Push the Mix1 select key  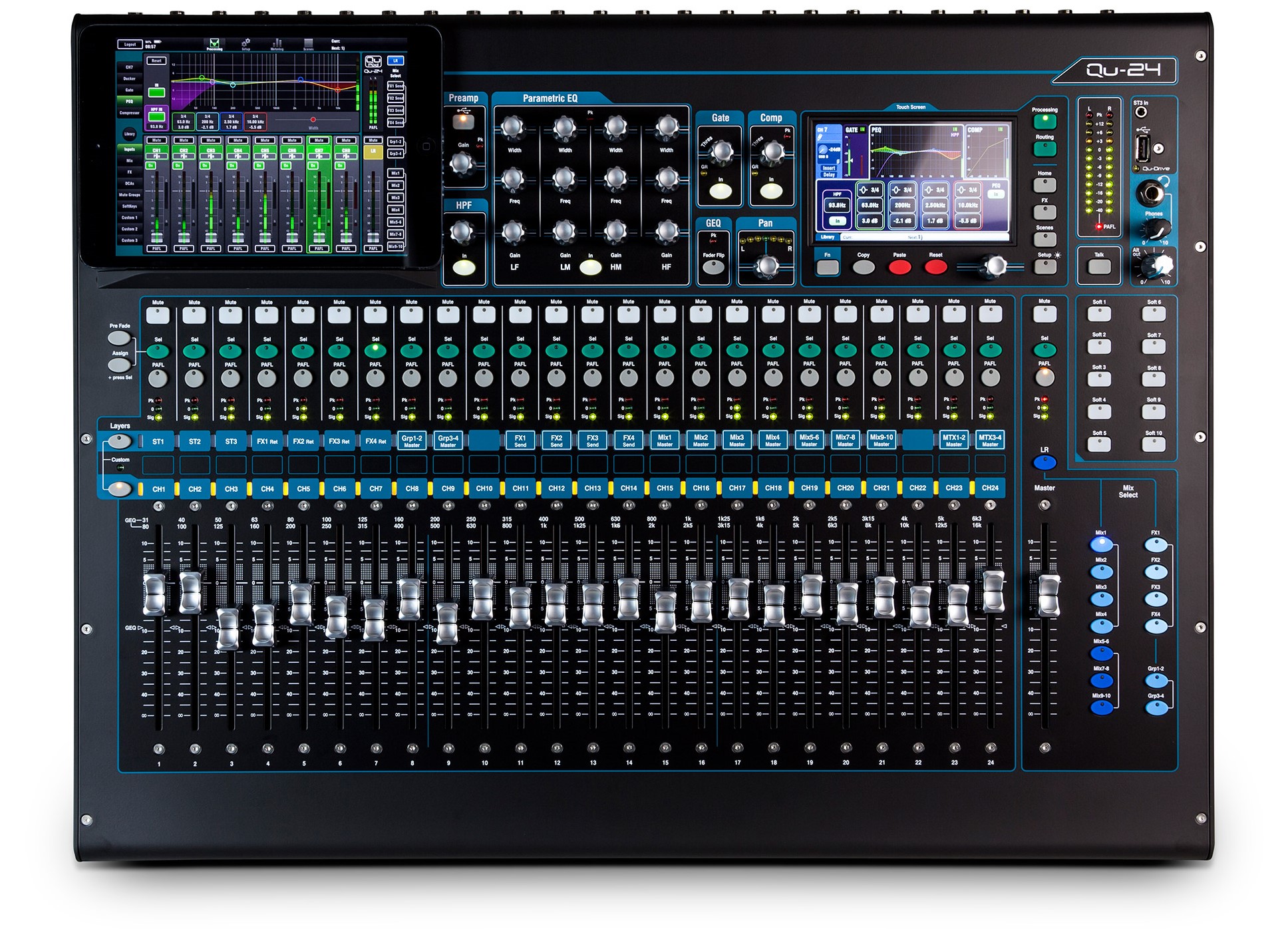click(x=1101, y=544)
